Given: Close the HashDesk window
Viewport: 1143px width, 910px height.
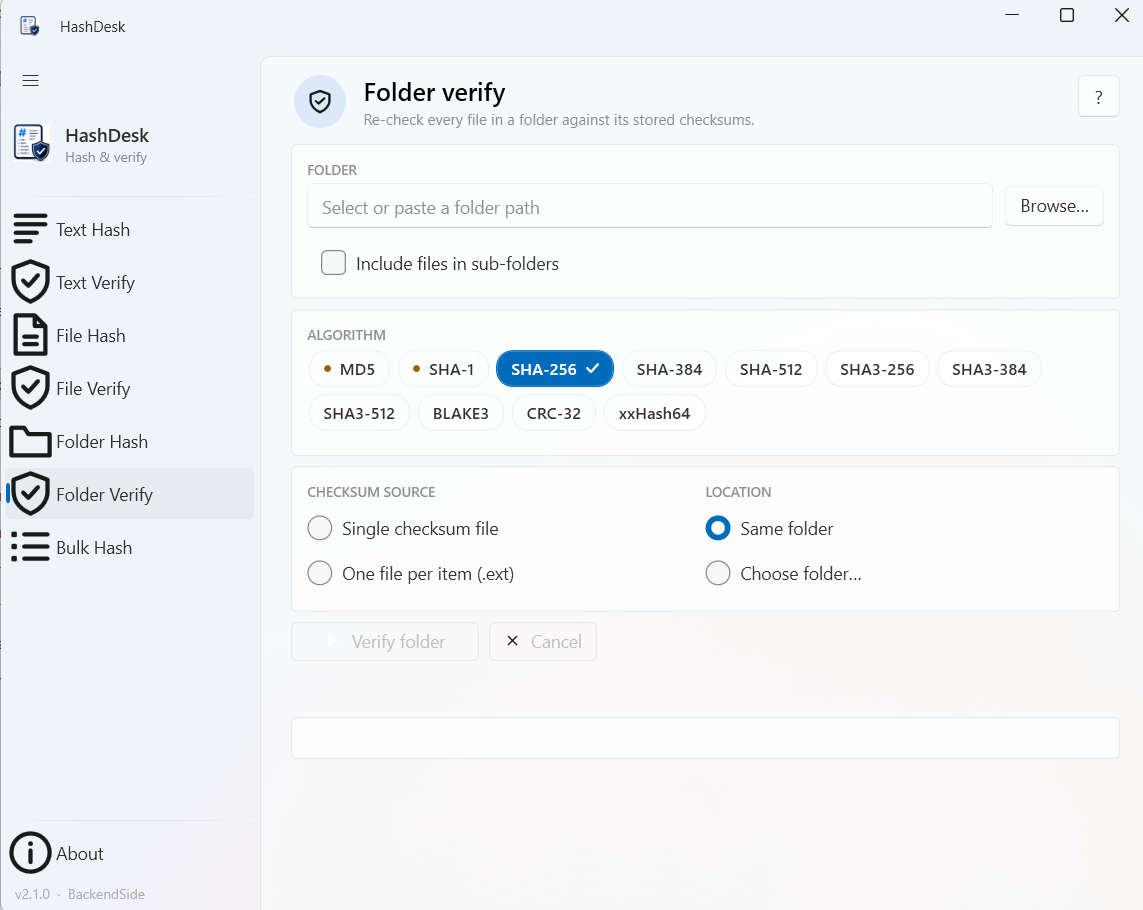Looking at the screenshot, I should (1122, 15).
